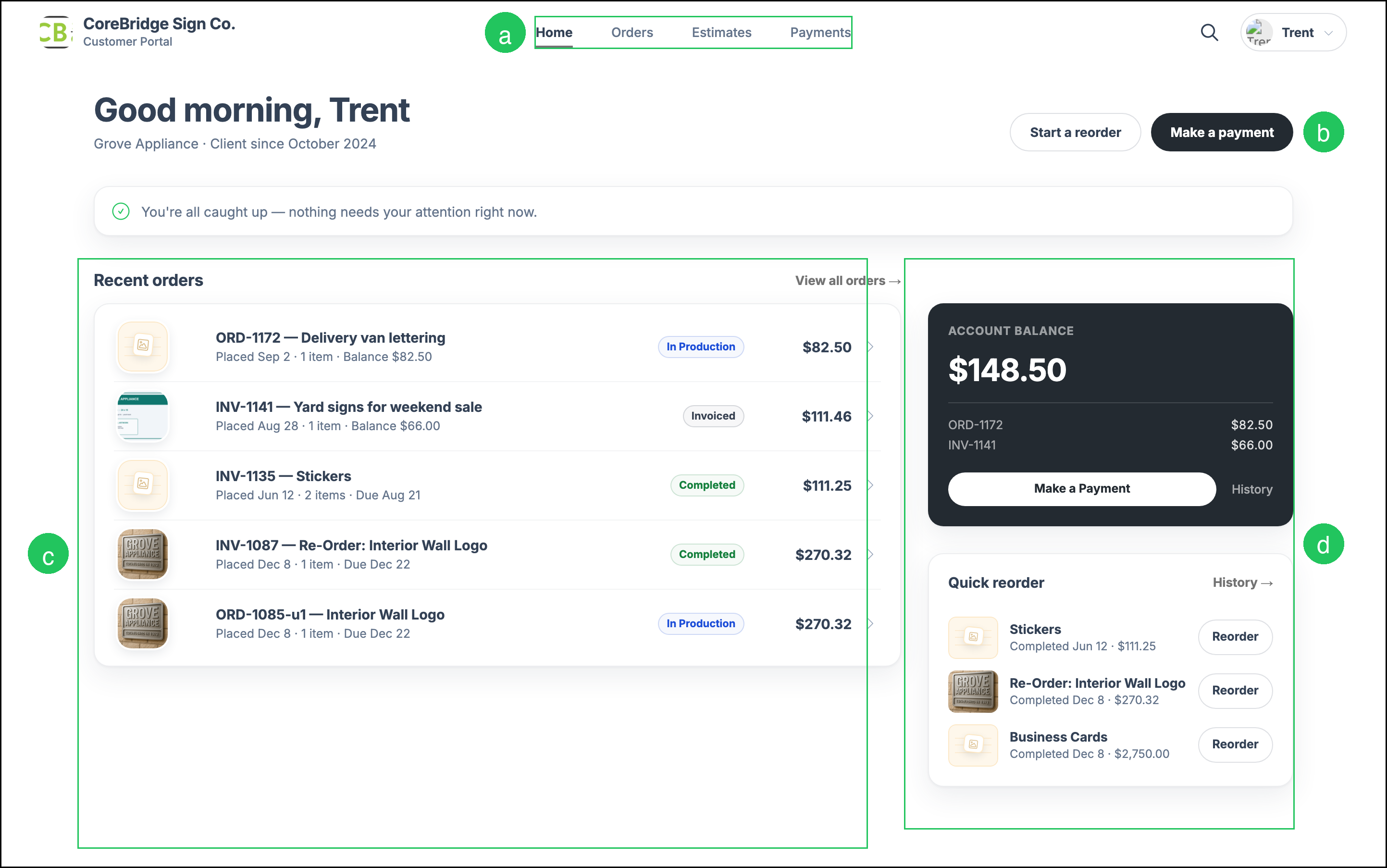Viewport: 1387px width, 868px height.
Task: Click In Production badge on ORD-1172
Action: [x=701, y=347]
